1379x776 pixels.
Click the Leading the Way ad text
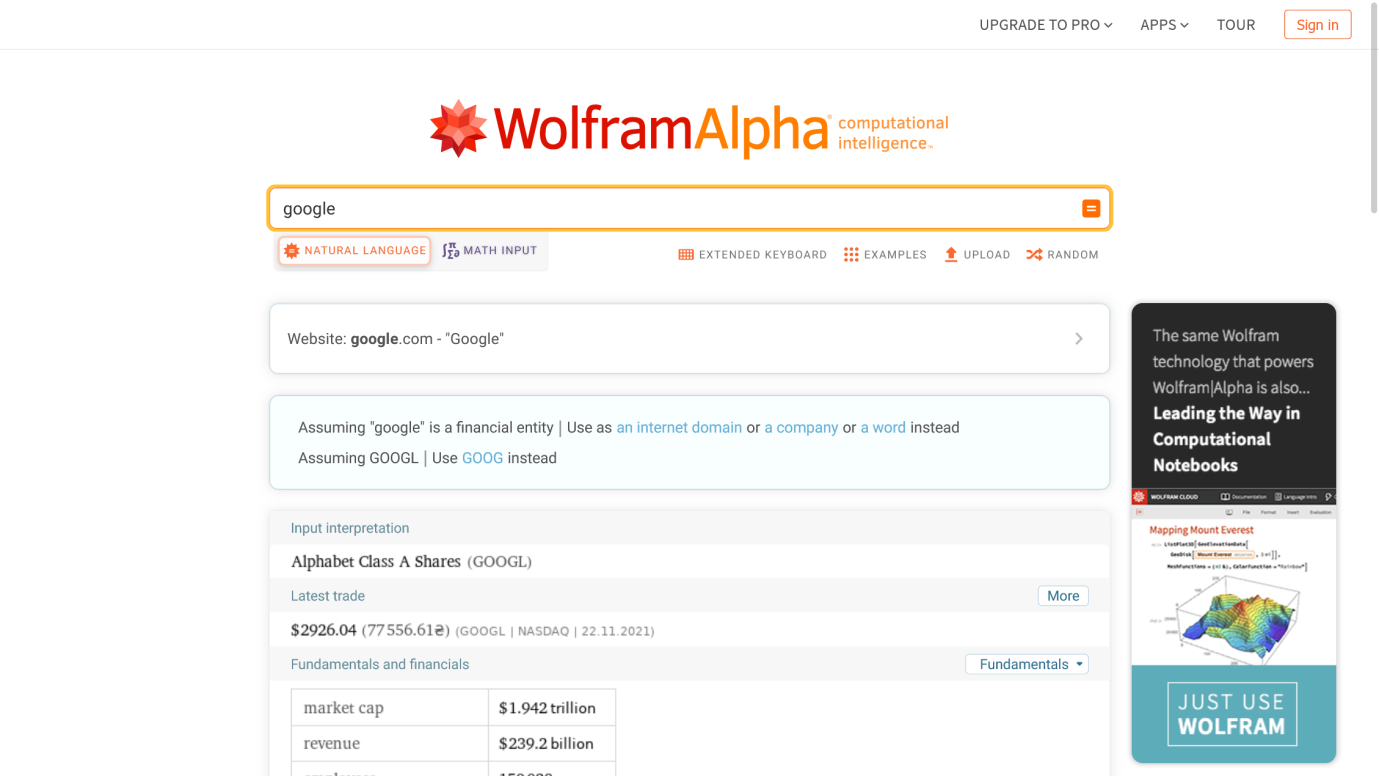pos(1226,439)
